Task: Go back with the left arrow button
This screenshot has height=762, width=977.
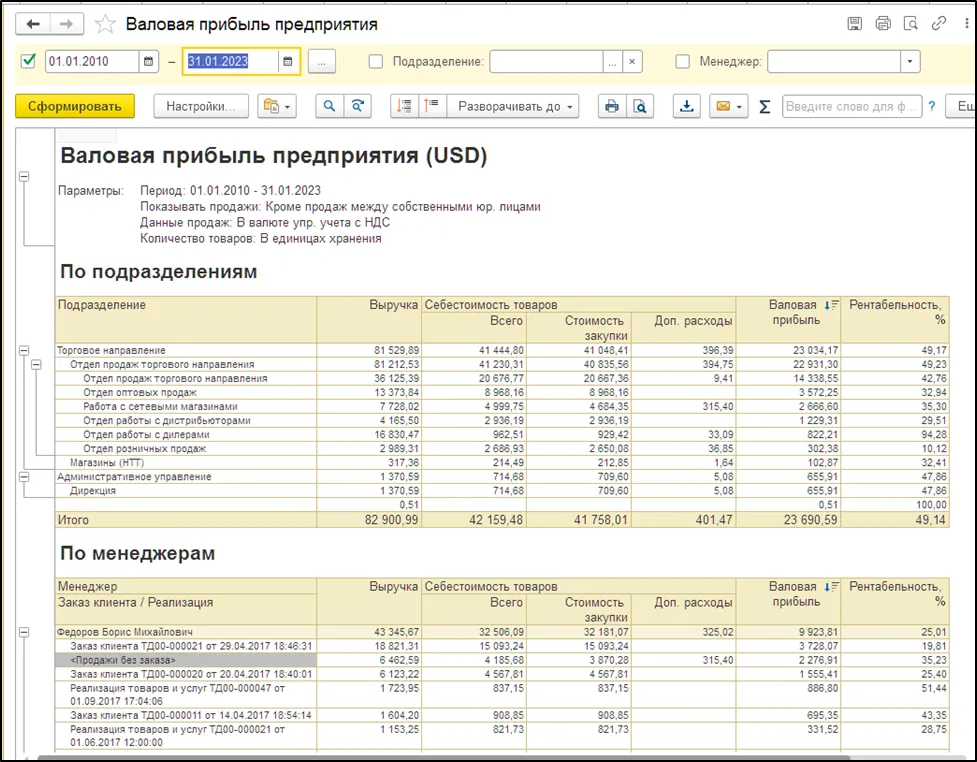Action: 33,24
